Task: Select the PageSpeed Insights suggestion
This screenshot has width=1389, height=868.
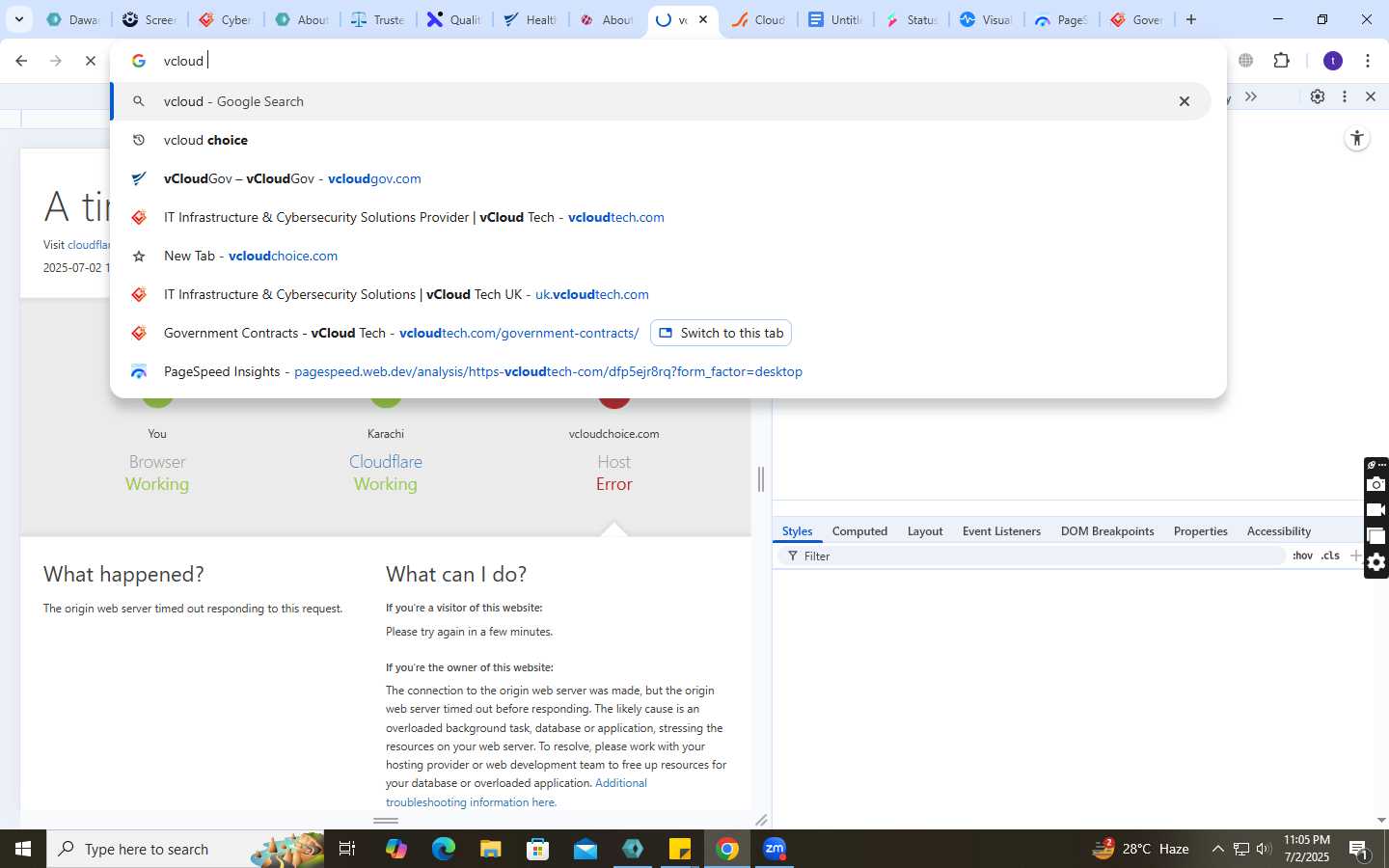Action: (661, 371)
